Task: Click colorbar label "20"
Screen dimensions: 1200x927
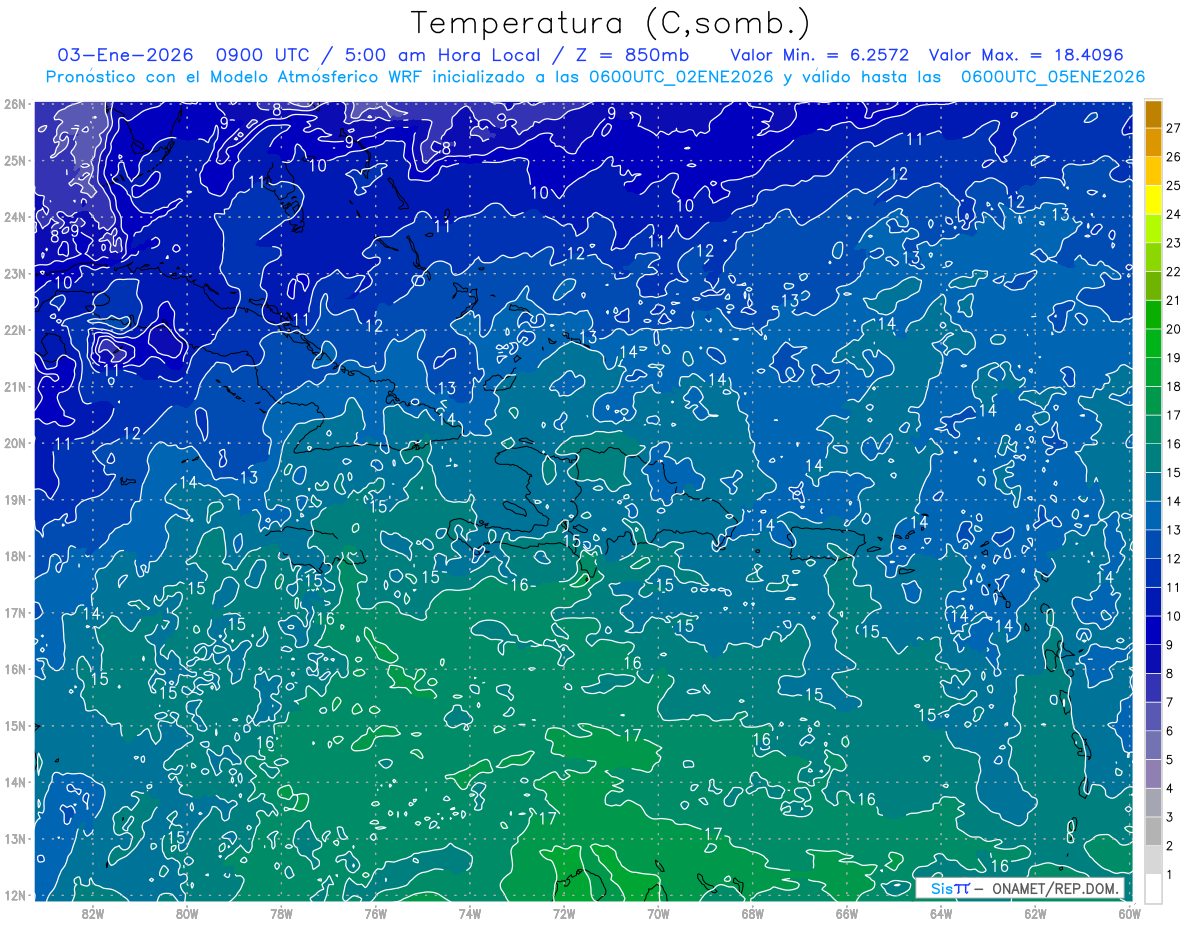Action: coord(1174,329)
